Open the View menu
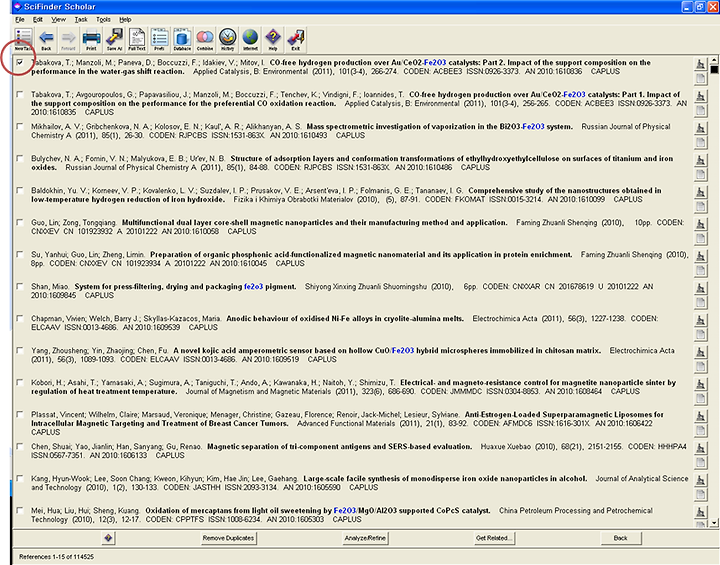The height and width of the screenshot is (565, 720). [58, 20]
